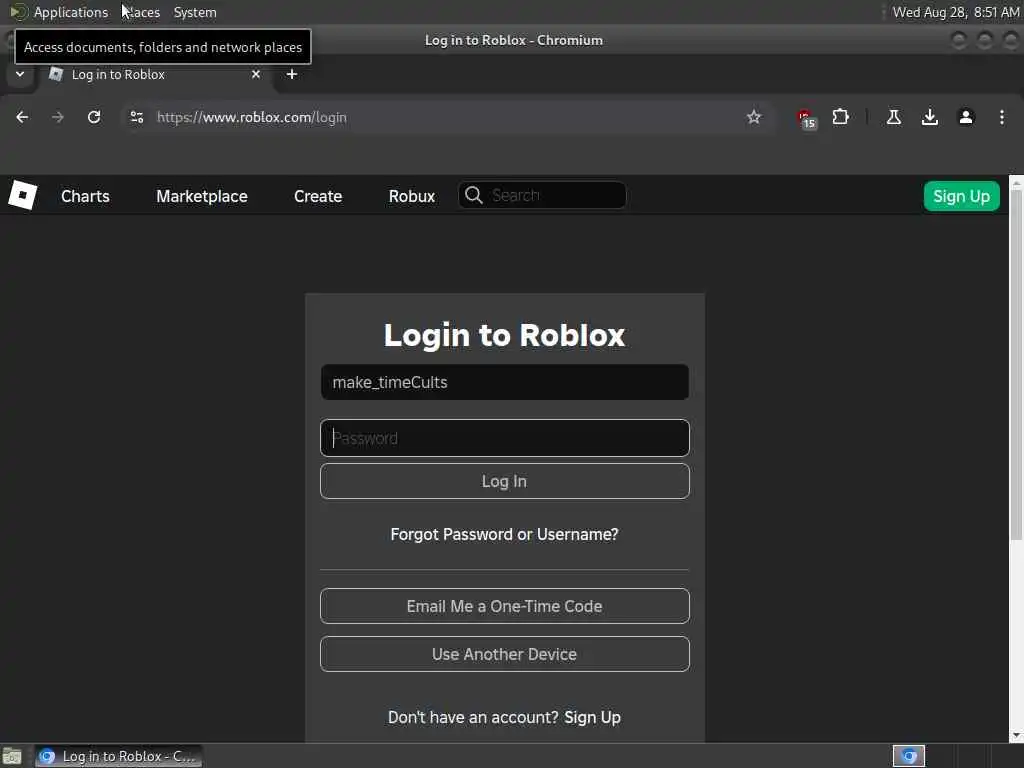Open the Chromium three-dot menu
This screenshot has width=1024, height=768.
point(1002,117)
